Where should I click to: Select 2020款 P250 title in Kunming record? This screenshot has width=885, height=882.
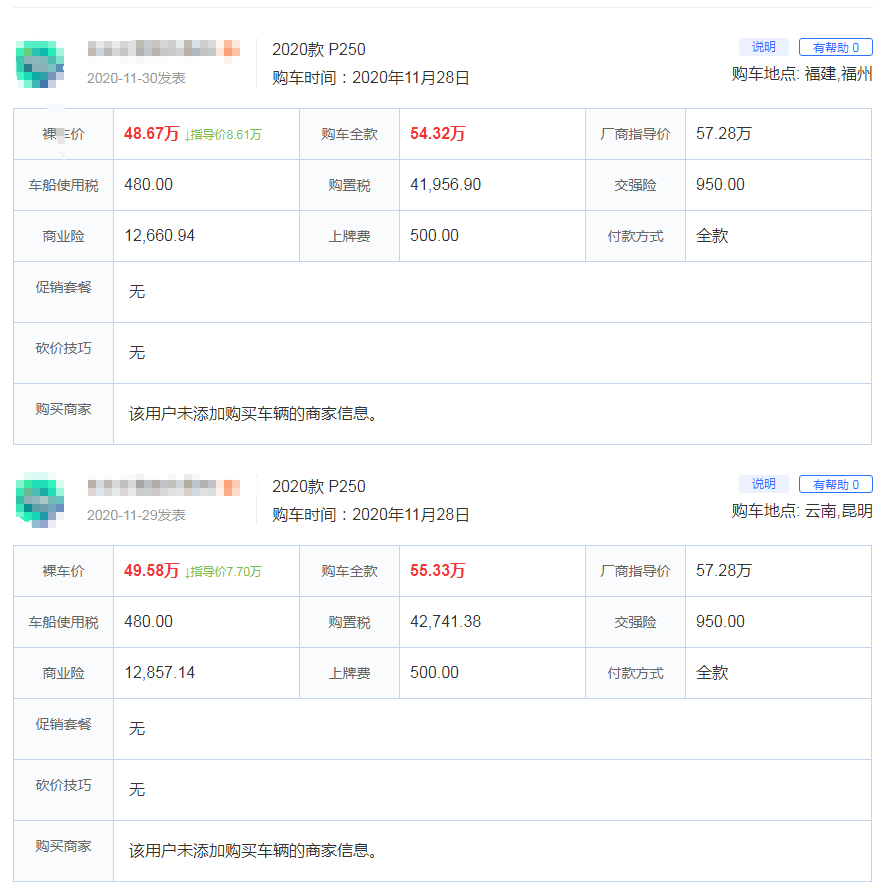319,486
